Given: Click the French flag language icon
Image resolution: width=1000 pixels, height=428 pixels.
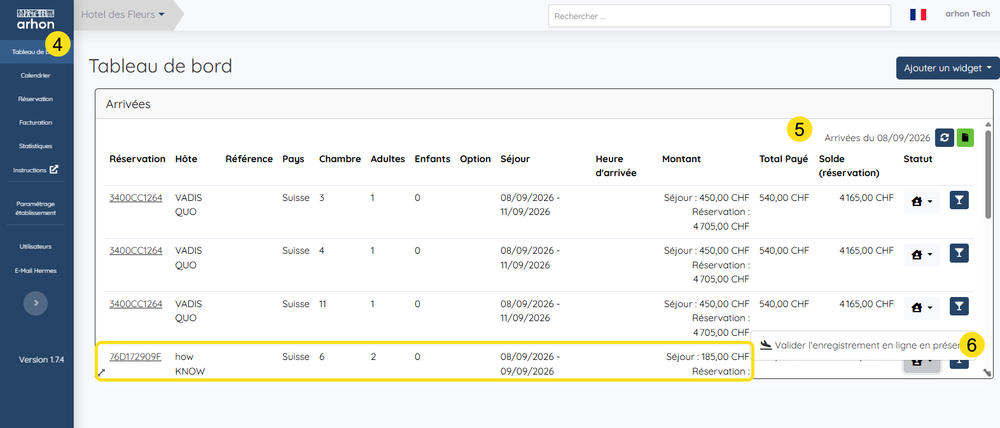Looking at the screenshot, I should (x=918, y=15).
